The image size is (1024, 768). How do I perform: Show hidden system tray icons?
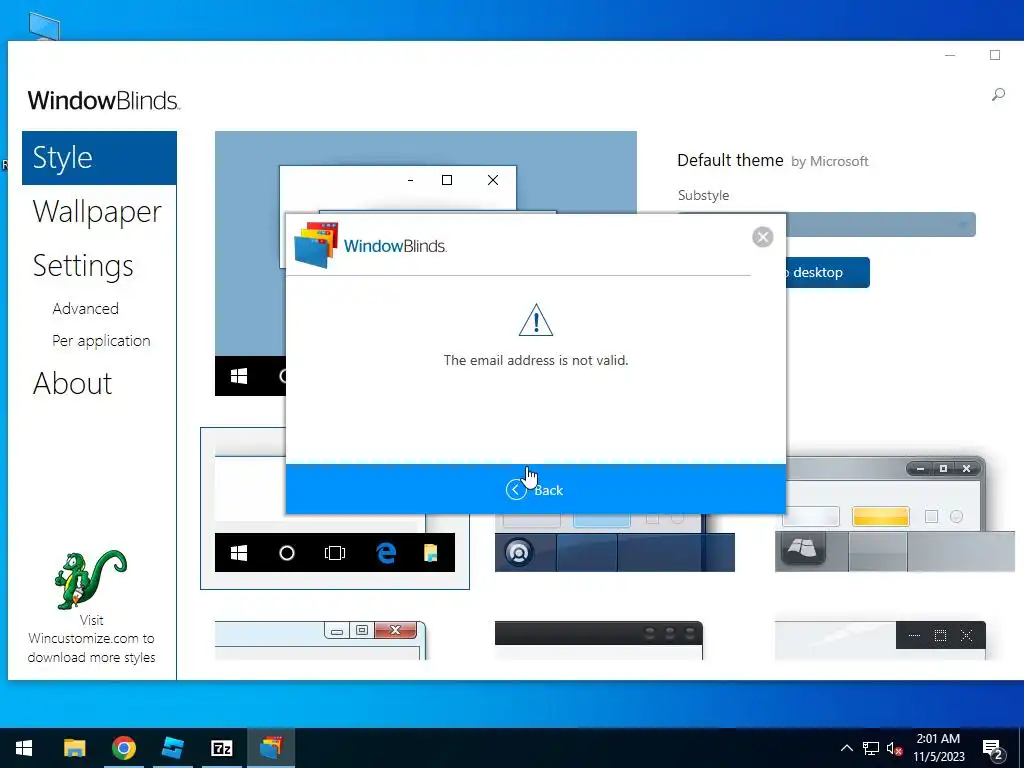(846, 748)
